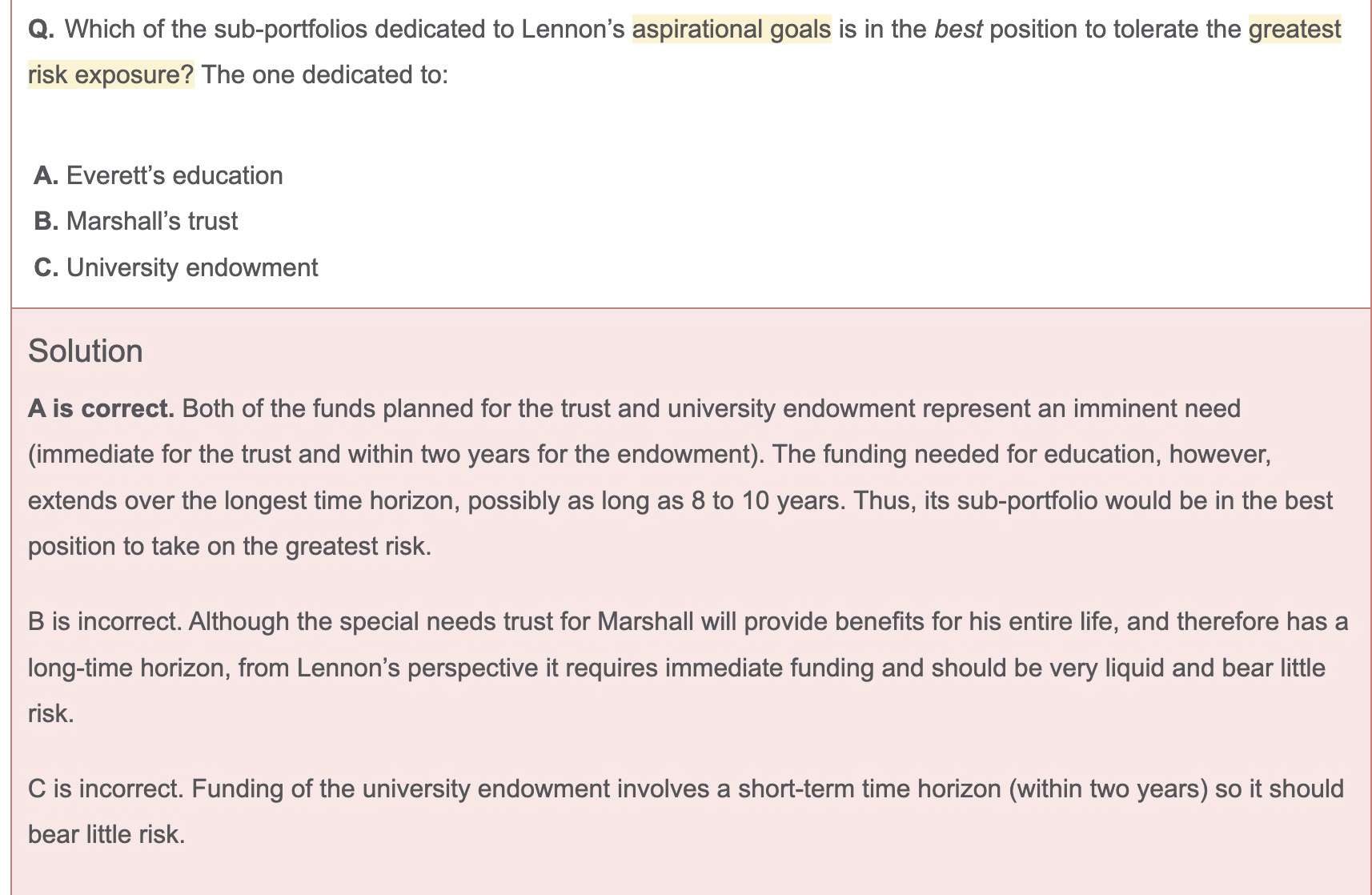Click 'position to take on the greatest risk' line
Image resolution: width=1372 pixels, height=895 pixels.
click(x=229, y=546)
